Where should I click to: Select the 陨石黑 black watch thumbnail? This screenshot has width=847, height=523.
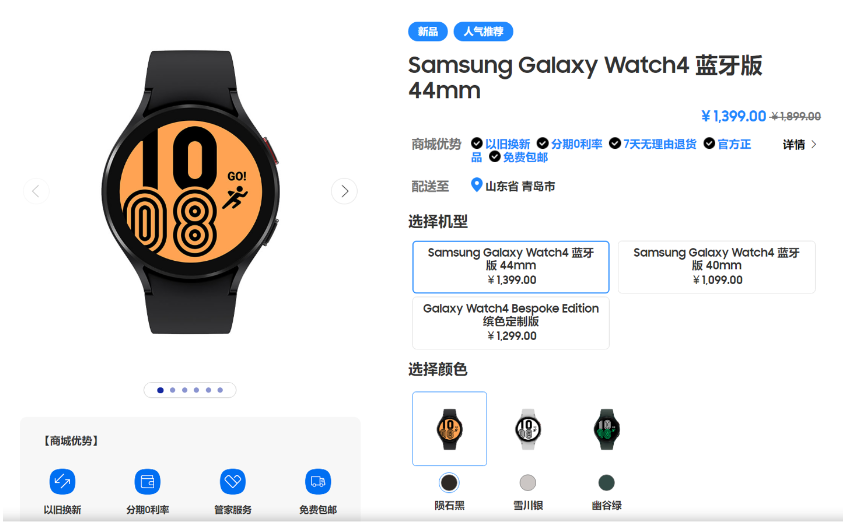(449, 428)
